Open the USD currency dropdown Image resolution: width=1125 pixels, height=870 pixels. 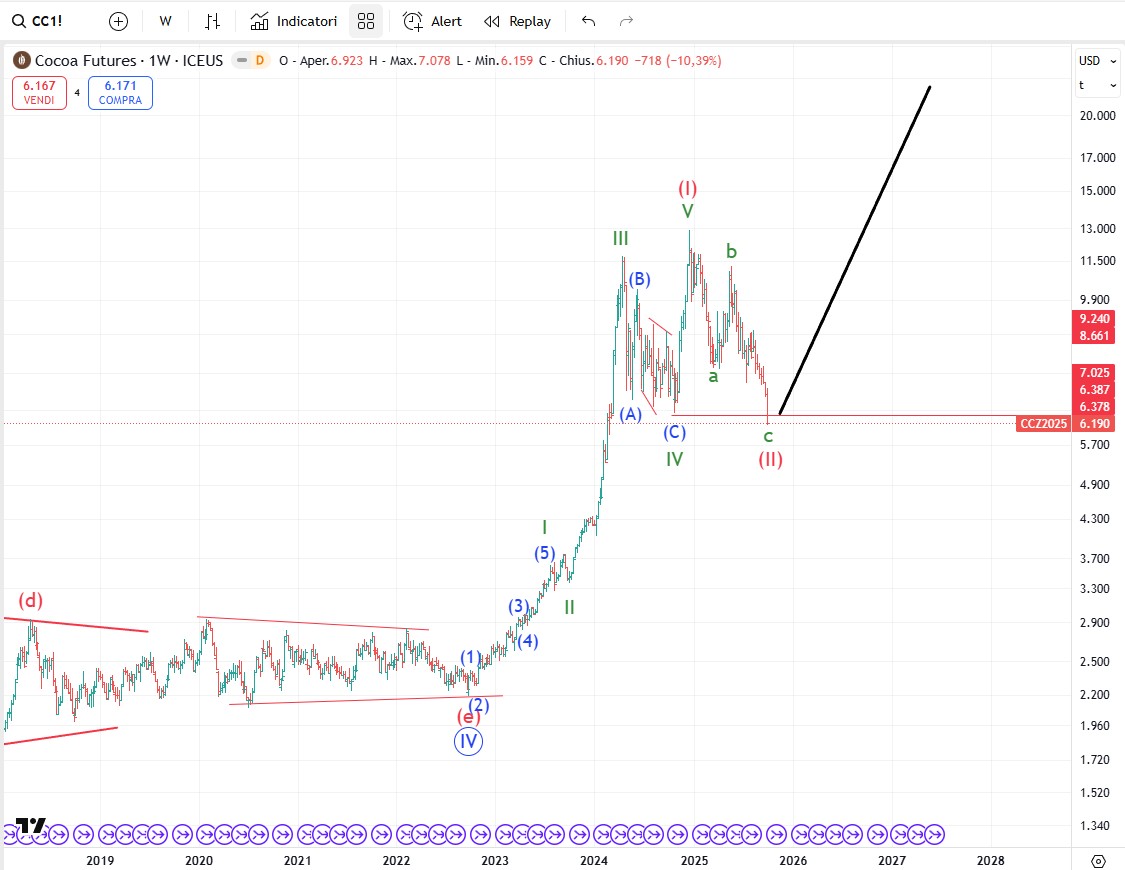tap(1095, 61)
